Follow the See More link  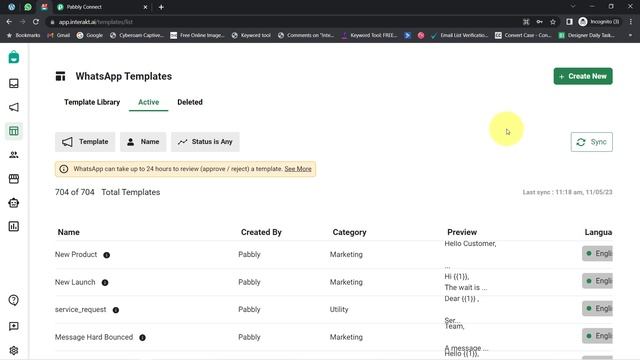[298, 169]
